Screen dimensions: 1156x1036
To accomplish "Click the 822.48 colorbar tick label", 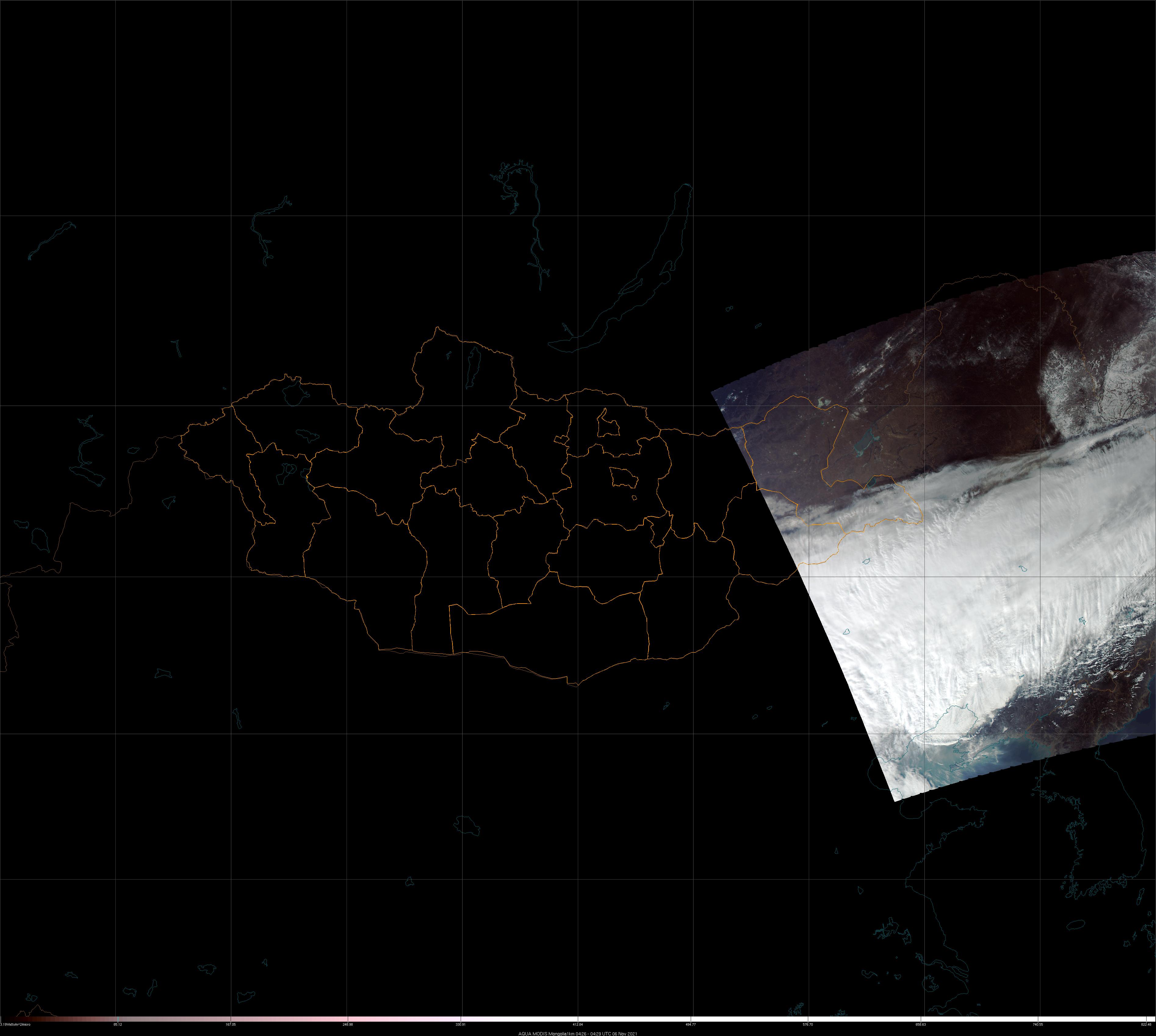I will pyautogui.click(x=1146, y=1024).
